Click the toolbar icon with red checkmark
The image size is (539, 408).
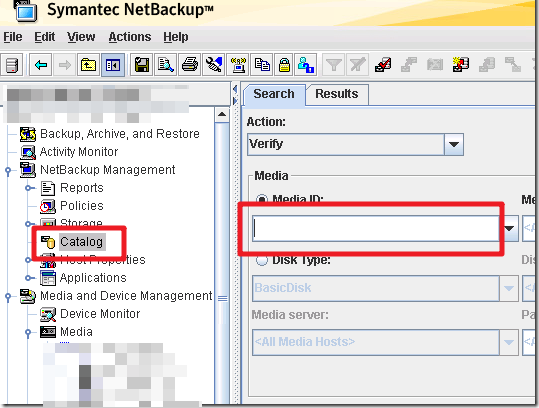pyautogui.click(x=383, y=65)
